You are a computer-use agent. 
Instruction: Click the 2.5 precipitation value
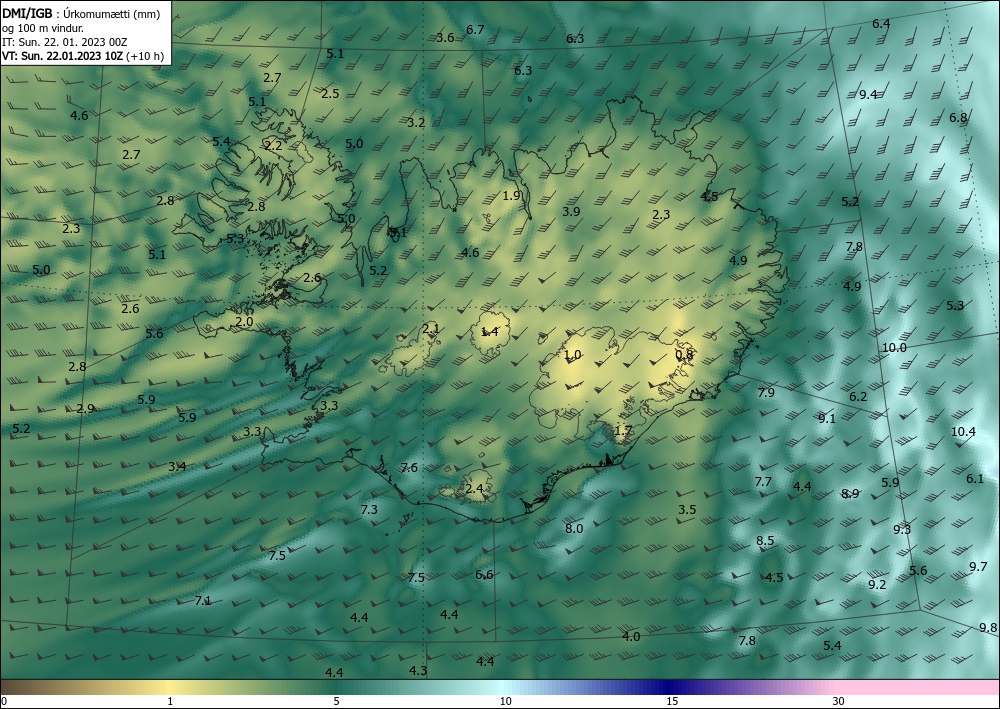coord(330,94)
